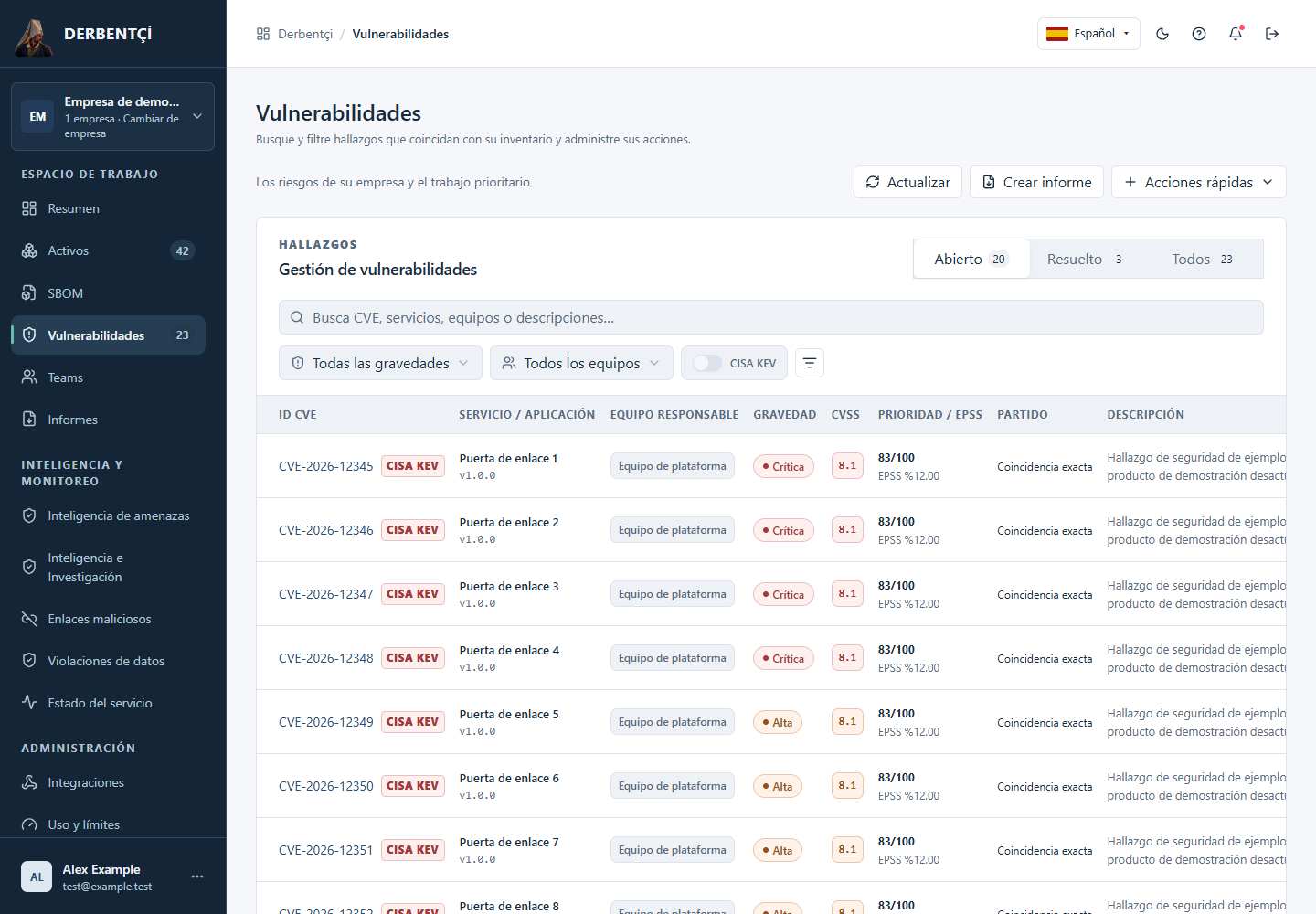Screen dimensions: 1316x914
Task: Sort by the GRAVEDAD column header
Action: tap(784, 414)
